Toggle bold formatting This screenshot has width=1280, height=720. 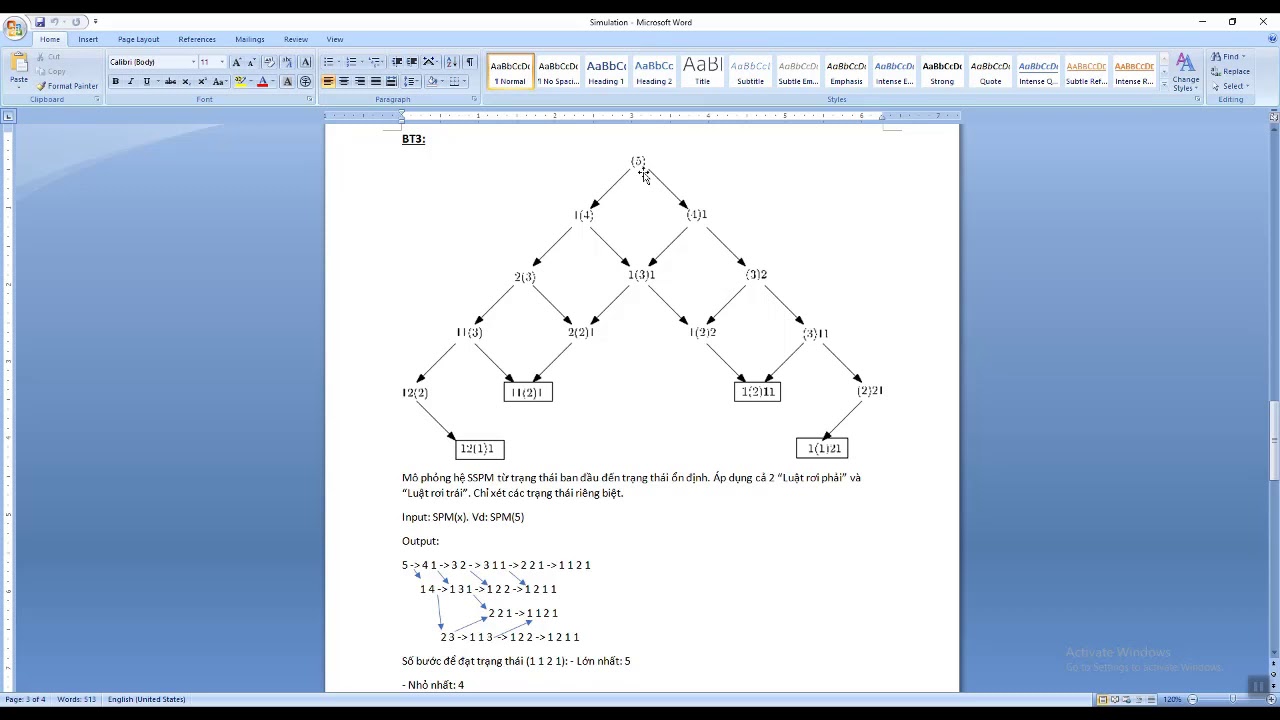[x=115, y=82]
